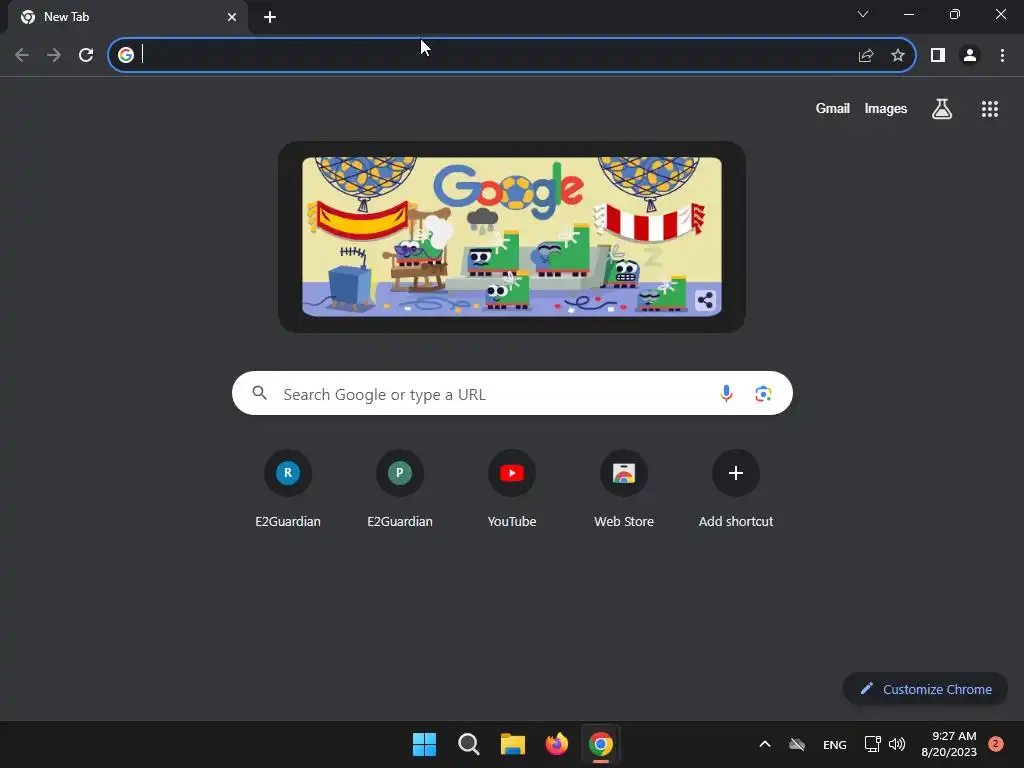
Task: Click the browser back arrow
Action: 22,55
